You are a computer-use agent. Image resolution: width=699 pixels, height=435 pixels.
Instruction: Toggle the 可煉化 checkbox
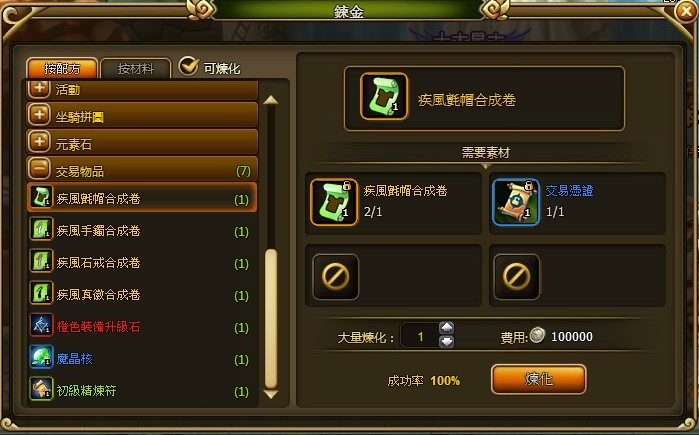(189, 66)
